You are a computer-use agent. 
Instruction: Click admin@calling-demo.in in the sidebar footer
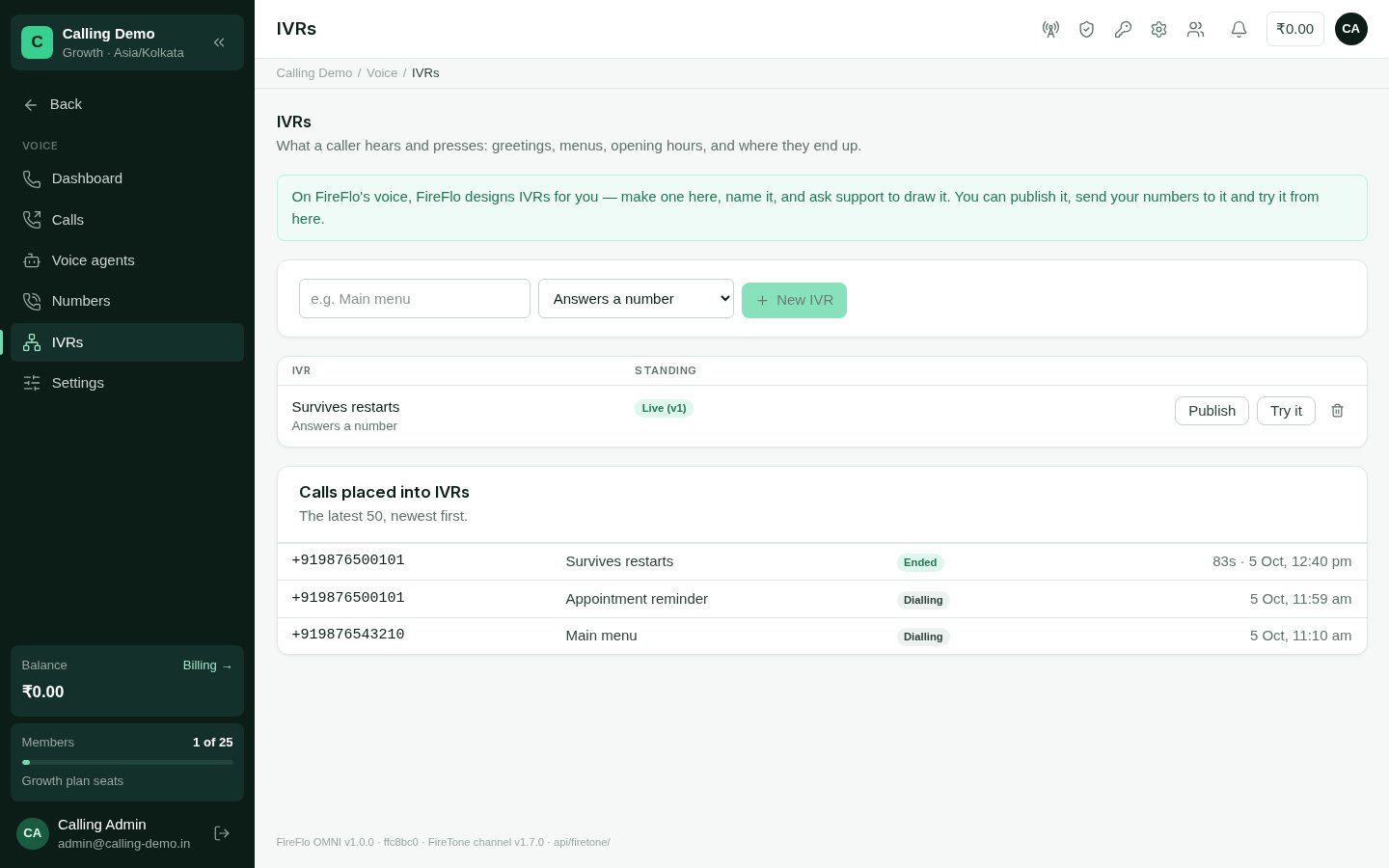(123, 844)
